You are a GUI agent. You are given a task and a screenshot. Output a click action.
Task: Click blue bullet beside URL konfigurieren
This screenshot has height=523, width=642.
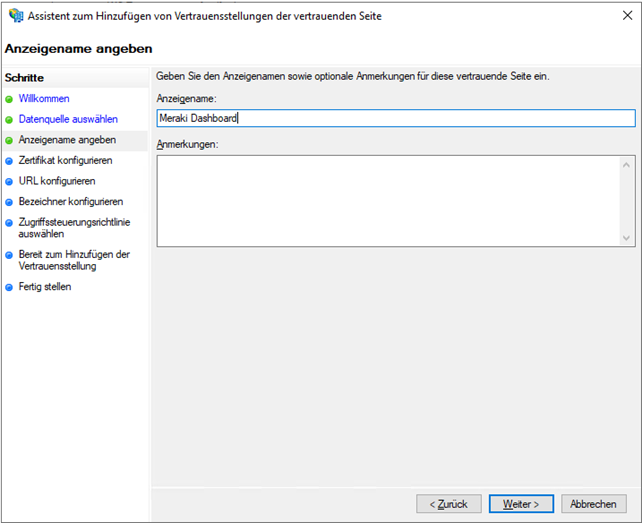(x=9, y=181)
